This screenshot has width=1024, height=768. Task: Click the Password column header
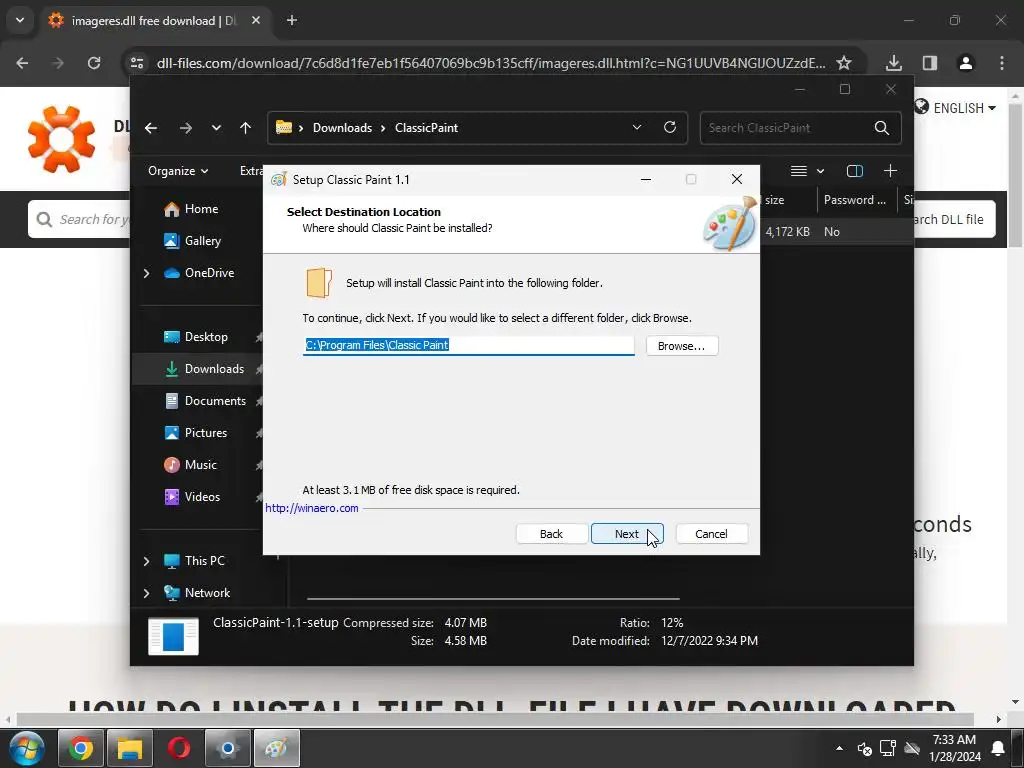[x=855, y=200]
